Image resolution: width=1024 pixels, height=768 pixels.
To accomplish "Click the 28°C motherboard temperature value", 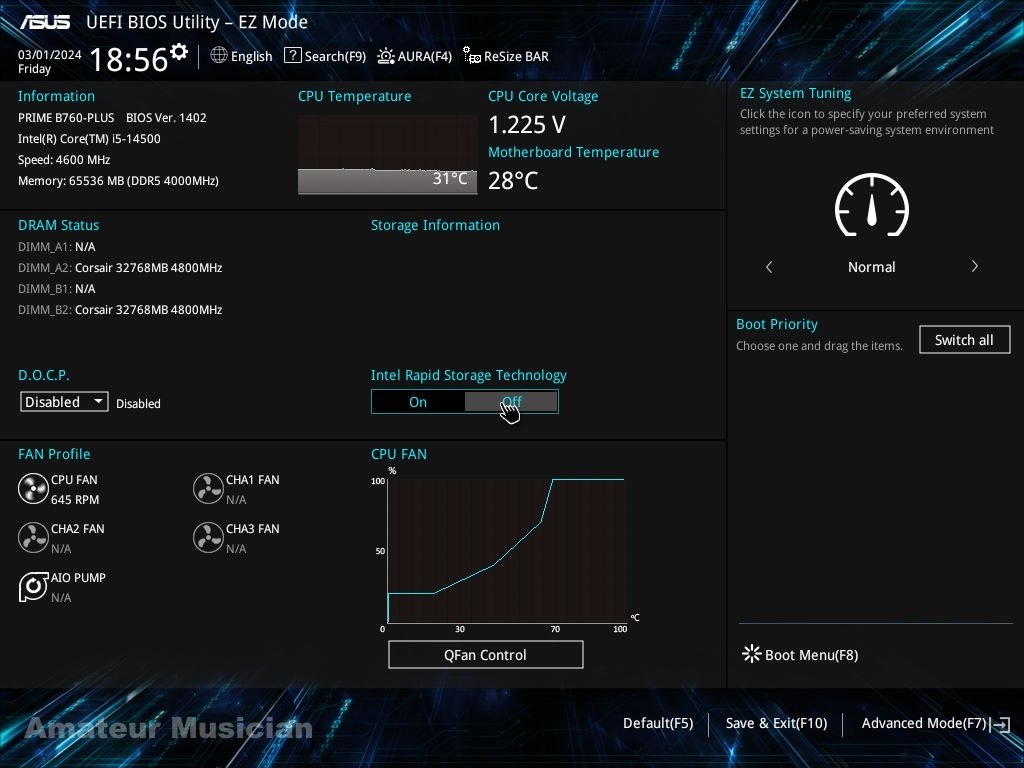I will tap(513, 181).
